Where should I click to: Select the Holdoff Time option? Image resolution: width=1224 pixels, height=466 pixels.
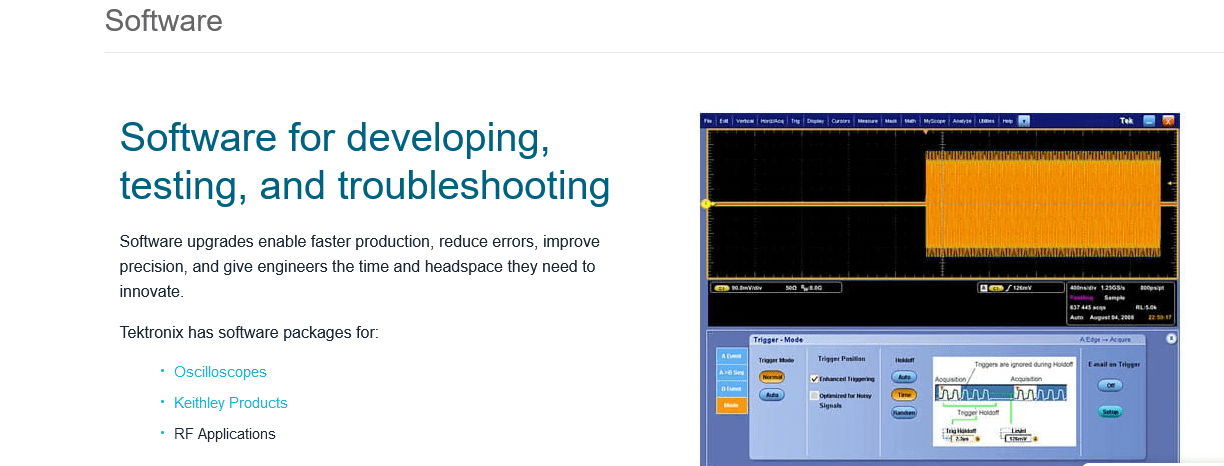tap(904, 395)
